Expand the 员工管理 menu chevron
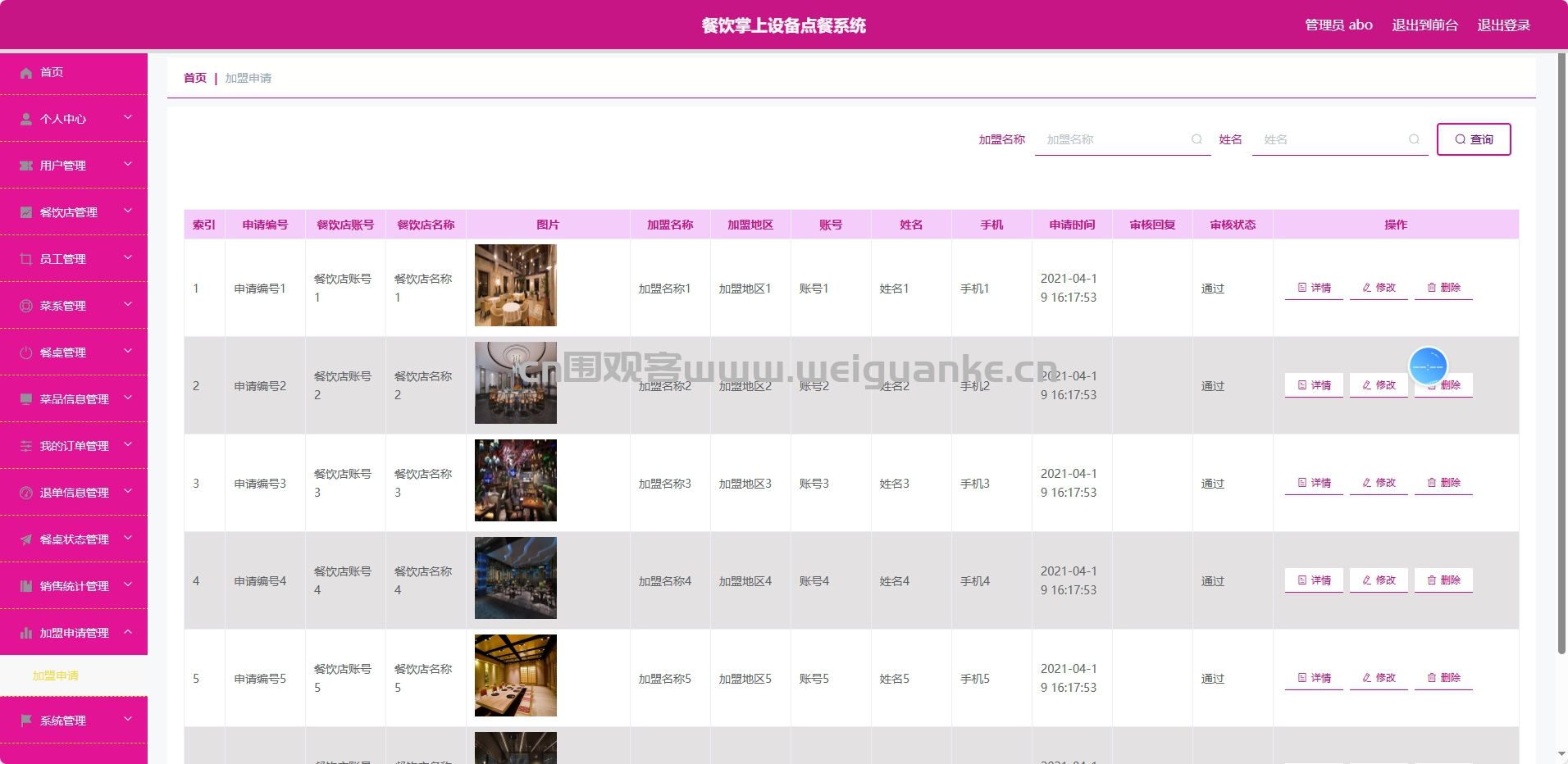 tap(128, 258)
